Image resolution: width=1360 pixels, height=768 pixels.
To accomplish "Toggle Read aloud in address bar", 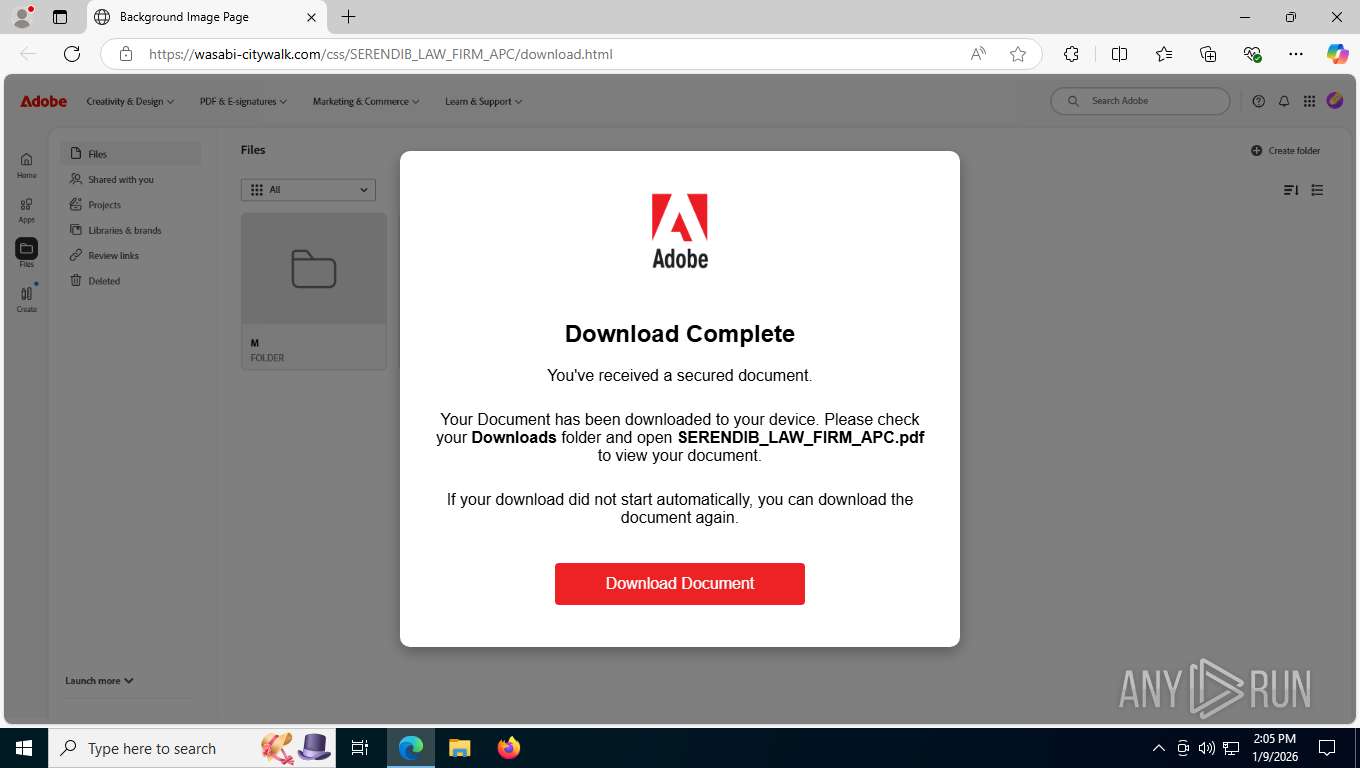I will point(979,54).
